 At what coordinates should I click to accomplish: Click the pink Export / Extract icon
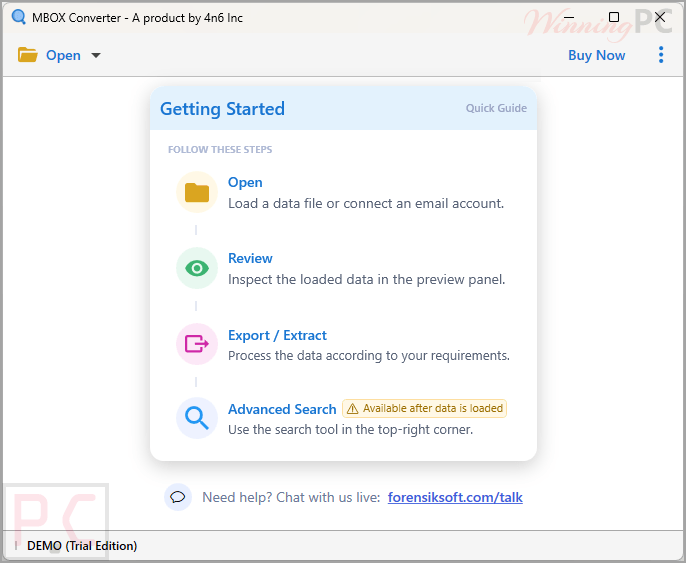(x=197, y=344)
